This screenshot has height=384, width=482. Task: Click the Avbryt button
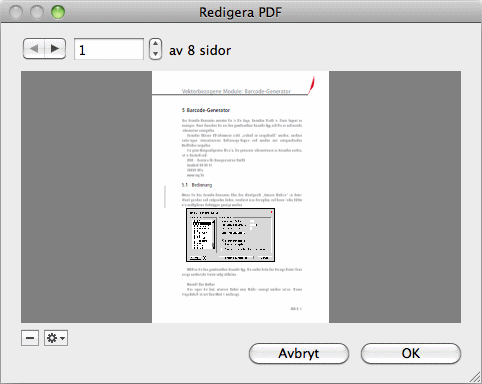coord(299,353)
